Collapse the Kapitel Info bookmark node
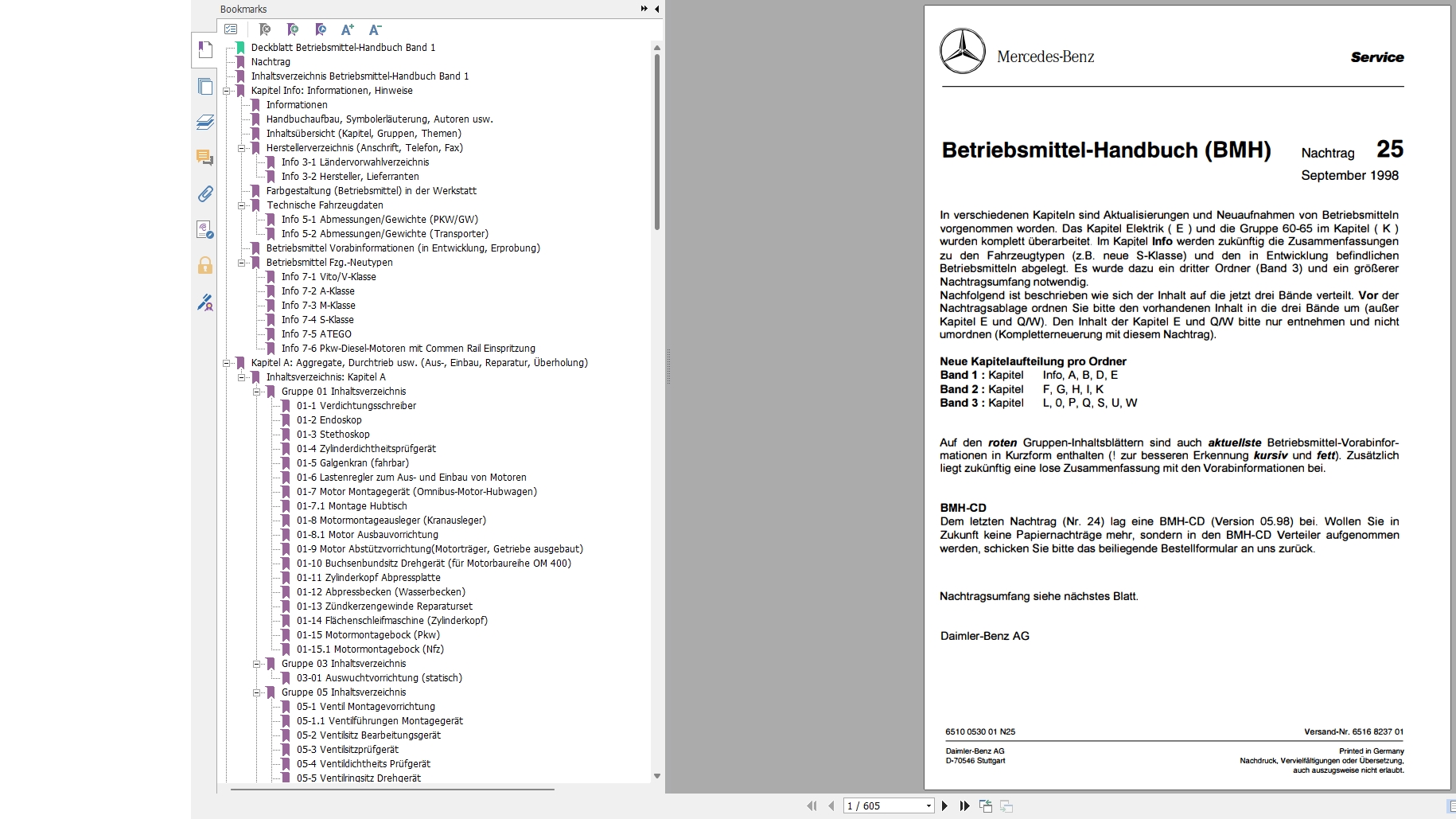Screen dimensions: 1456x819 [227, 91]
